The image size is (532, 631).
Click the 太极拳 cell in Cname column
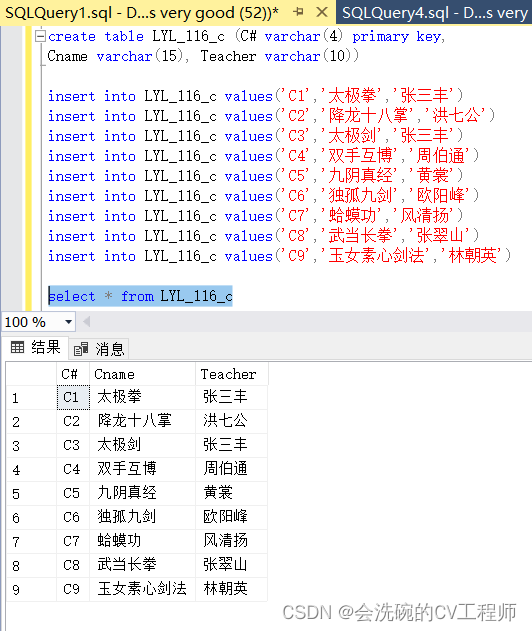(x=142, y=398)
